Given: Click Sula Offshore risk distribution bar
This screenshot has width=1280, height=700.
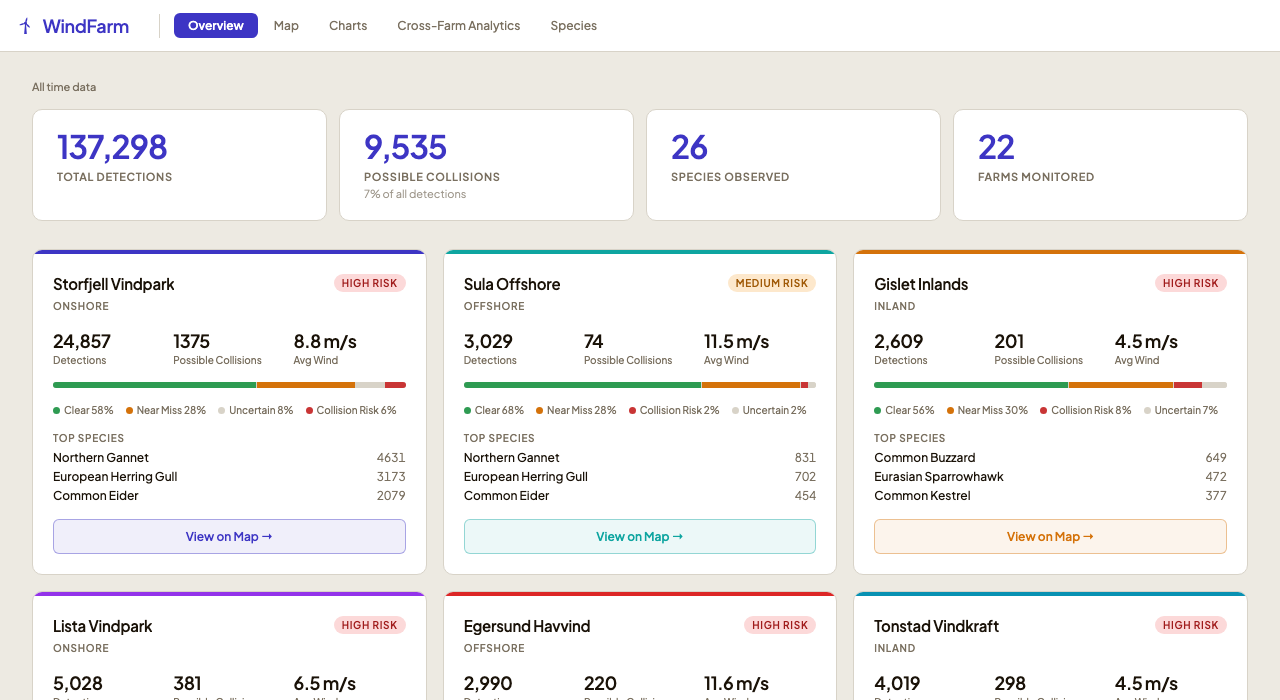Looking at the screenshot, I should coord(640,385).
